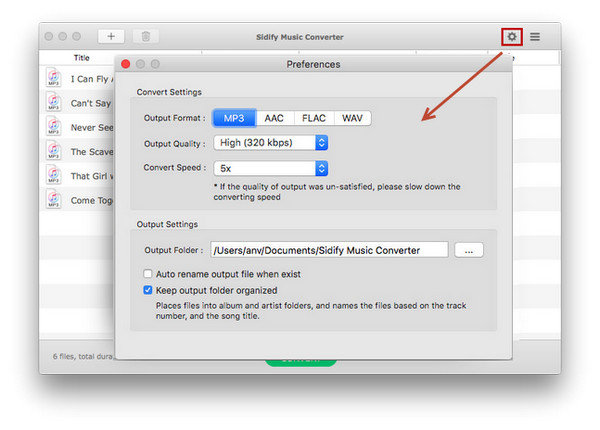The width and height of the screenshot is (600, 430).
Task: Select MP3 file icon beside 'Never See'
Action: [x=54, y=126]
